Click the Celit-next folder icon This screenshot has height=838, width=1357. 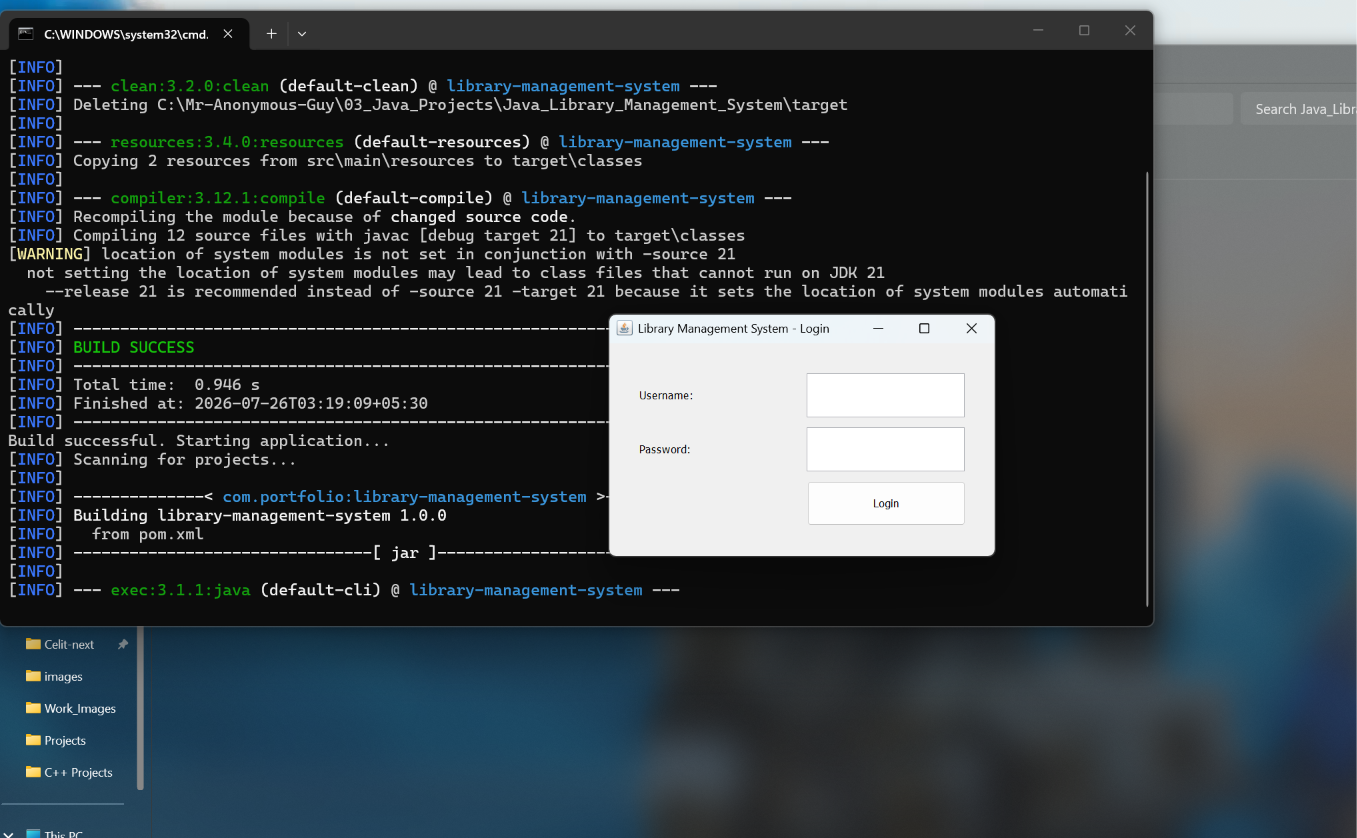coord(33,644)
